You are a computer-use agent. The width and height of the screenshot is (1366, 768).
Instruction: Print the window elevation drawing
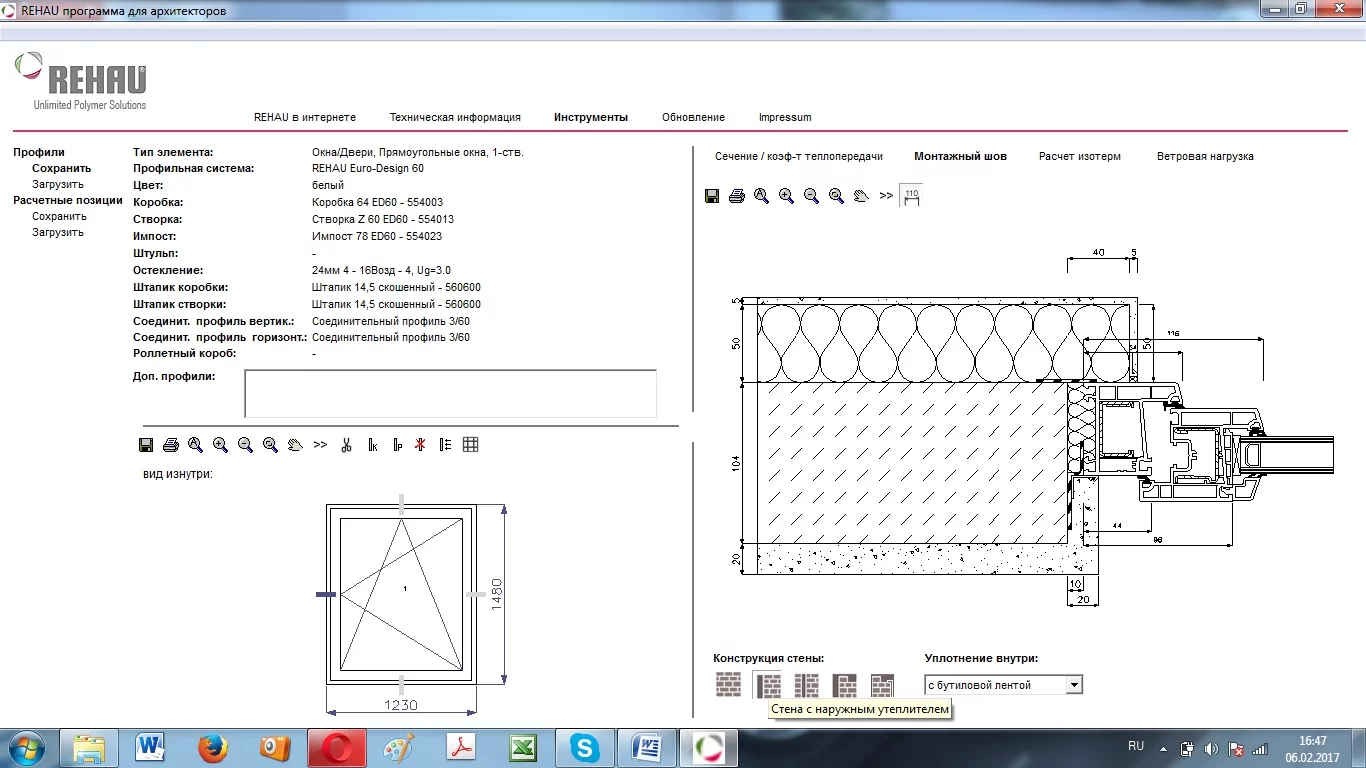[x=171, y=445]
